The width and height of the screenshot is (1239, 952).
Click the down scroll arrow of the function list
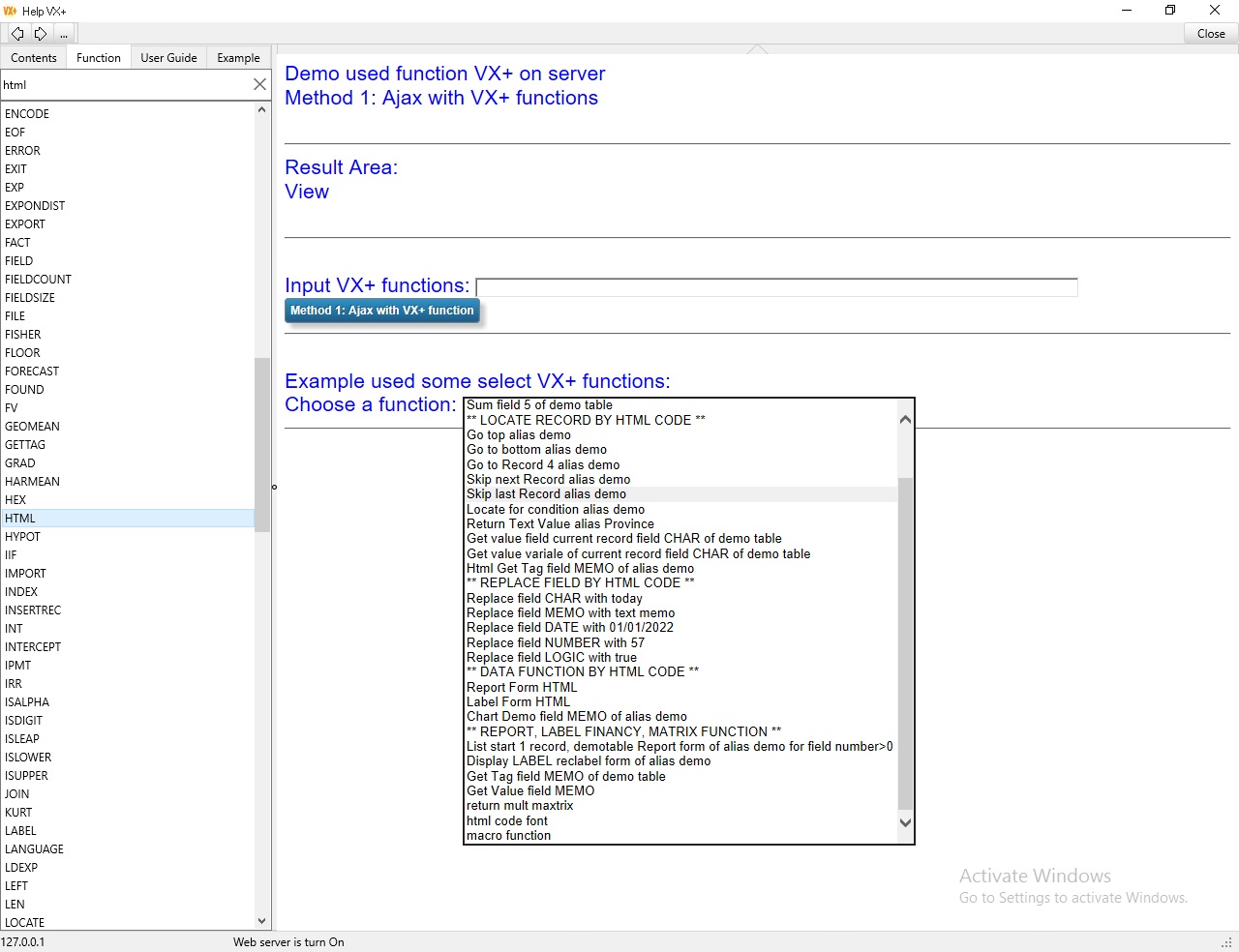(261, 921)
